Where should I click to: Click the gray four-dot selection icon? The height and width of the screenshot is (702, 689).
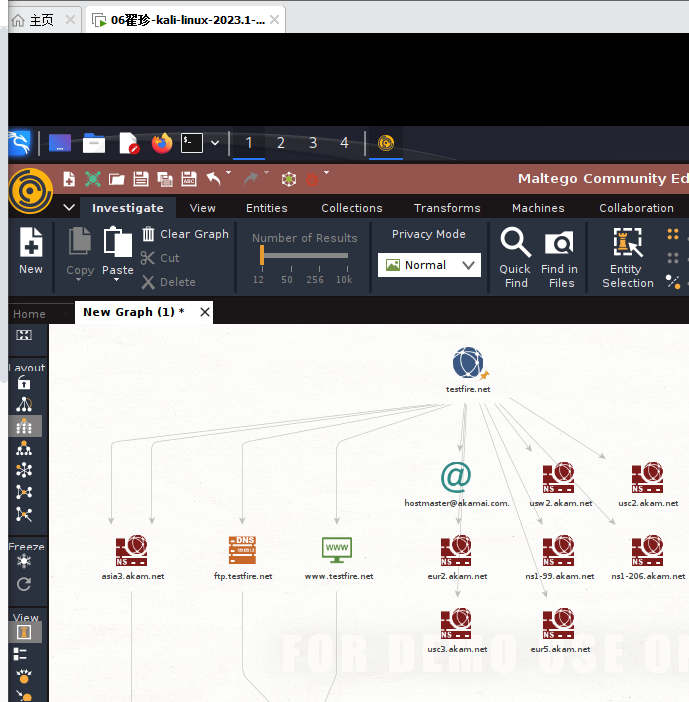673,258
